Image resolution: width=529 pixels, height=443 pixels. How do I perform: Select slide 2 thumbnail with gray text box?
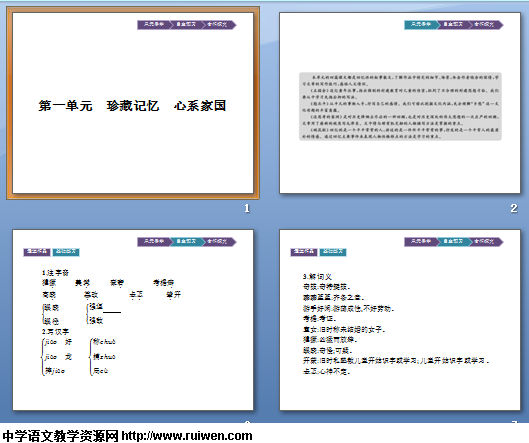pos(400,103)
